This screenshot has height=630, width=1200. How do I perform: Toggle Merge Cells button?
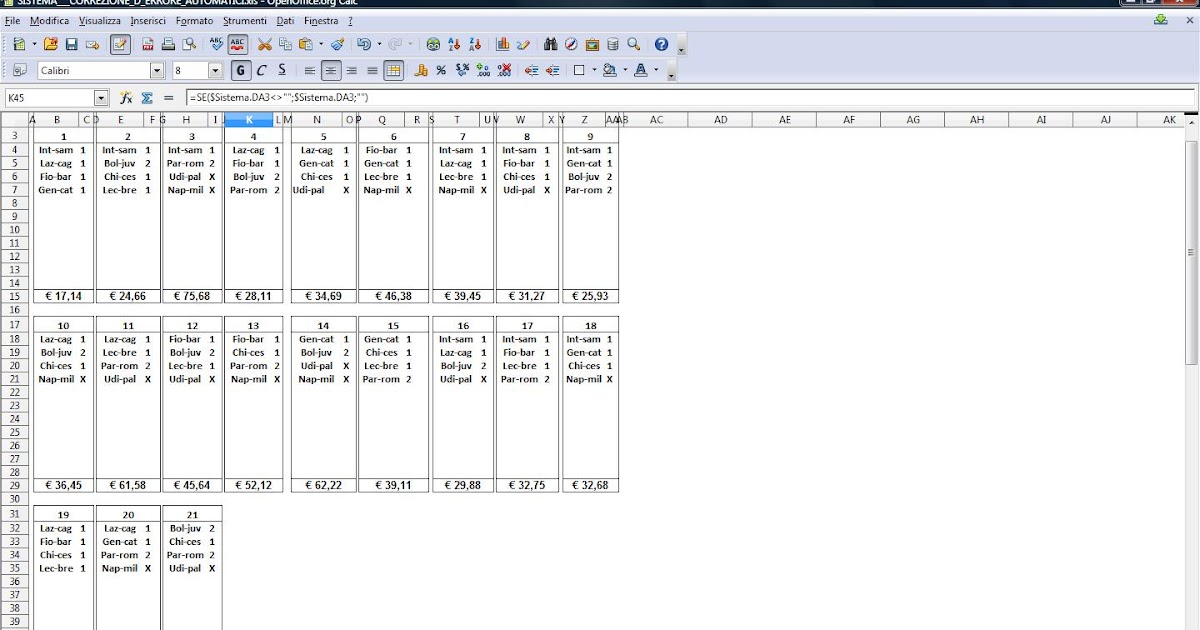pos(394,70)
